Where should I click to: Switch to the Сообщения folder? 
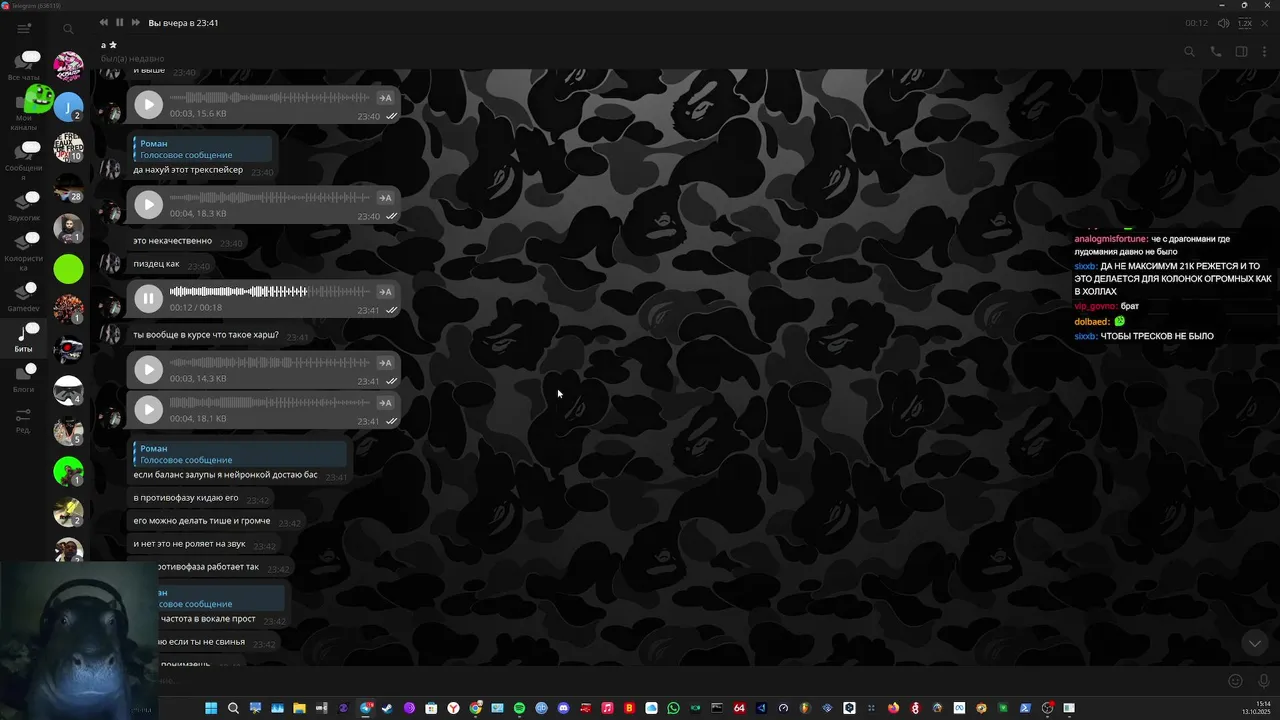[x=24, y=159]
